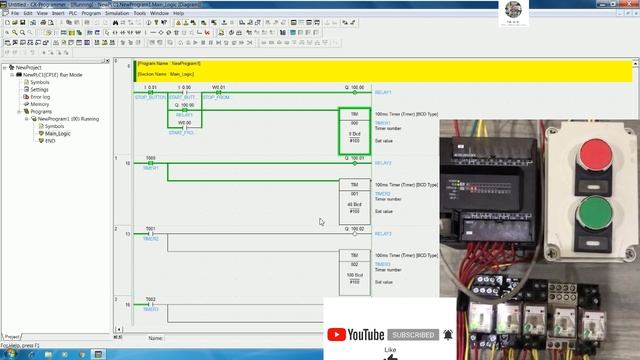Select the END section tree item
The width and height of the screenshot is (640, 360).
coord(50,141)
